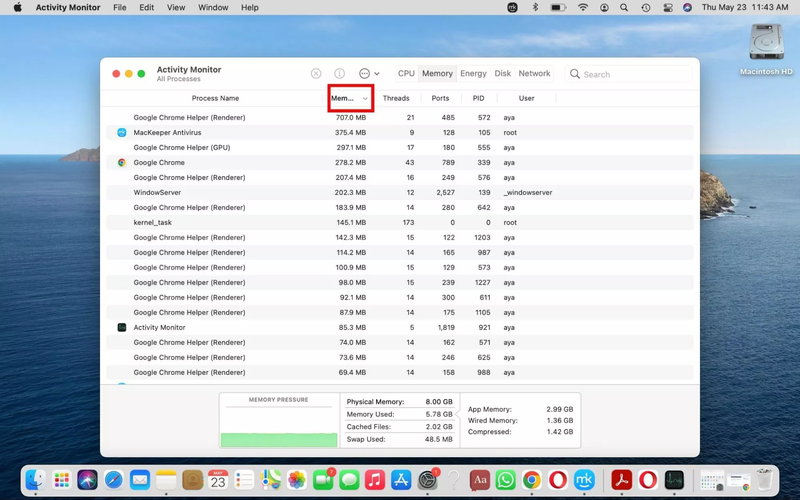Sort by the Process Name column header

[215, 98]
